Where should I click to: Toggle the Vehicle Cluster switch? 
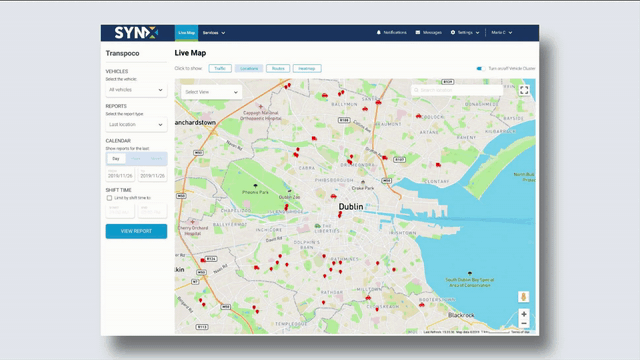coord(481,69)
